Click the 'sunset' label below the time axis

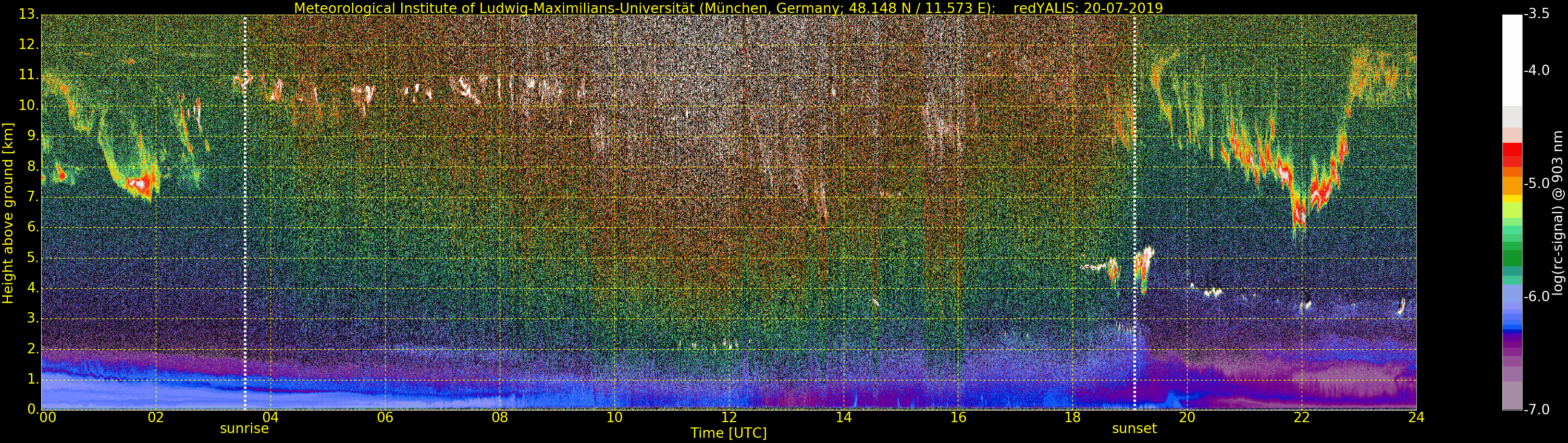pyautogui.click(x=1134, y=428)
